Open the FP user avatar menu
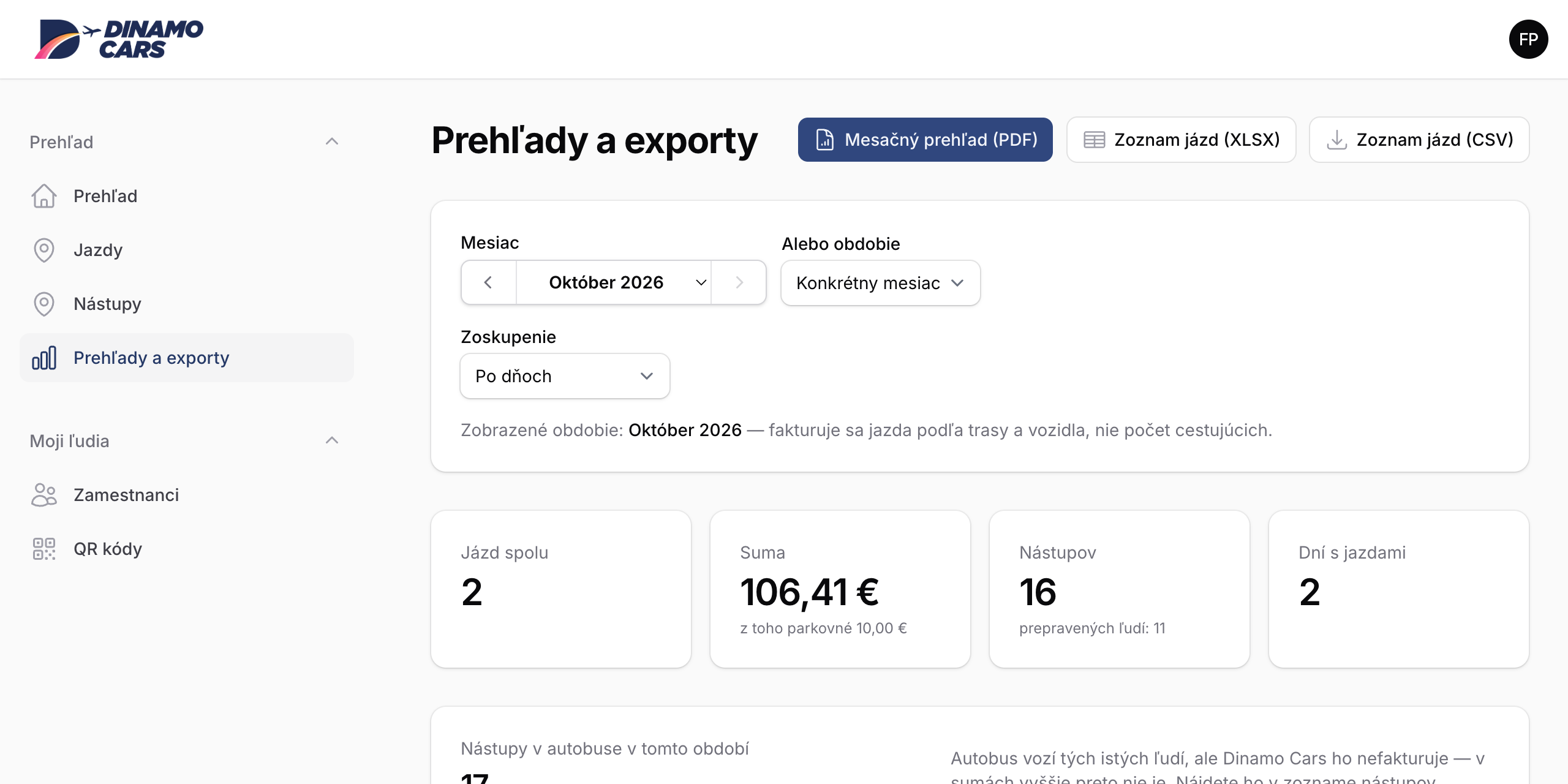Viewport: 1568px width, 784px height. tap(1528, 39)
